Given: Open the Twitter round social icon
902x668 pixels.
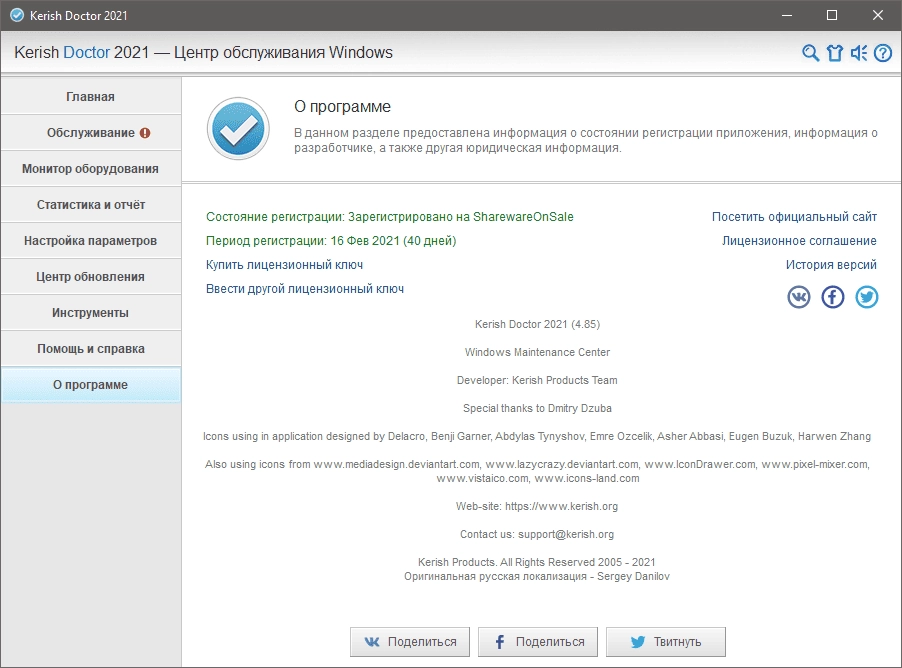Looking at the screenshot, I should [x=866, y=297].
